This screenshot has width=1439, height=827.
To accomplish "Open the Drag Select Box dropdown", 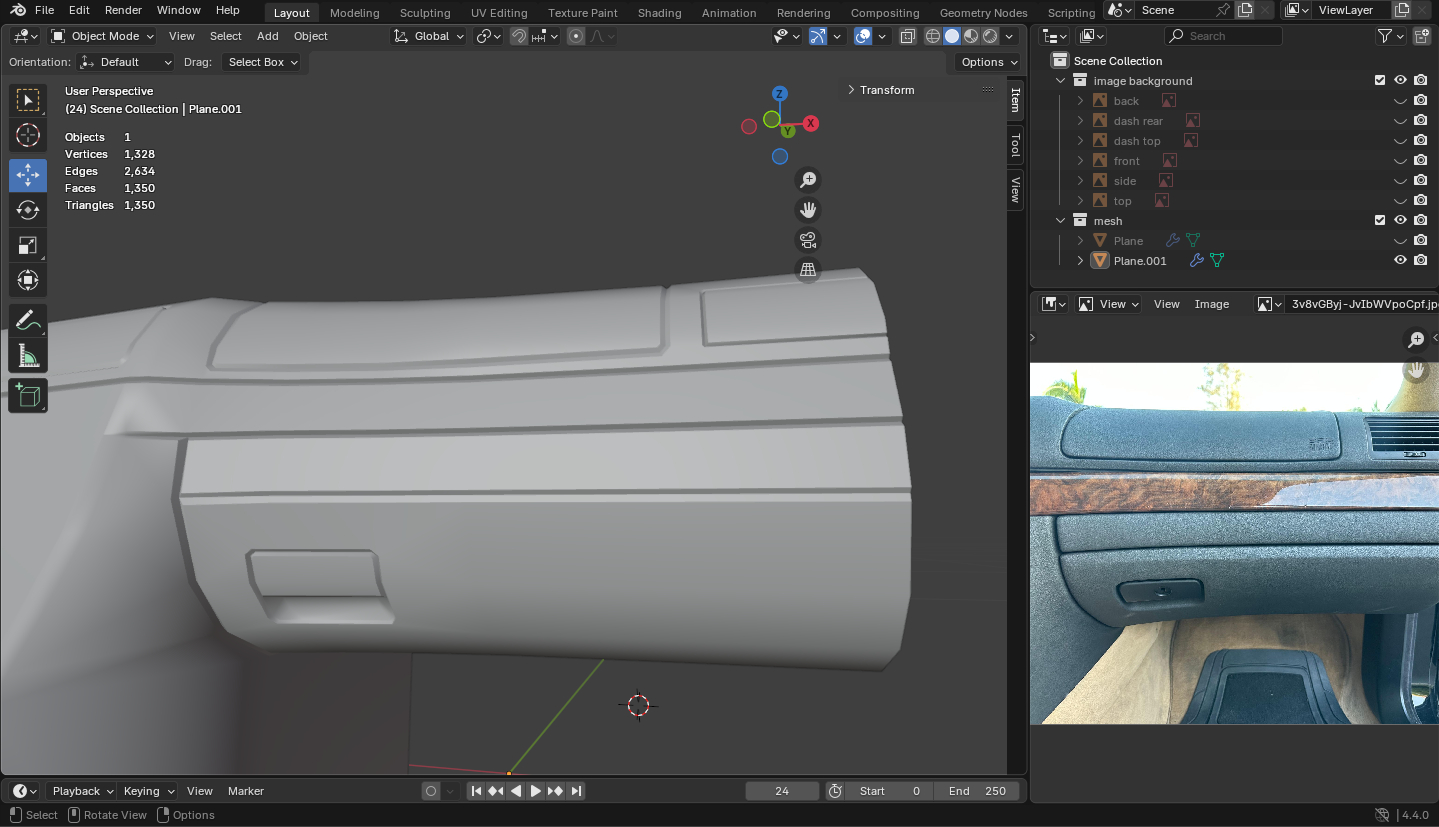I will (261, 62).
